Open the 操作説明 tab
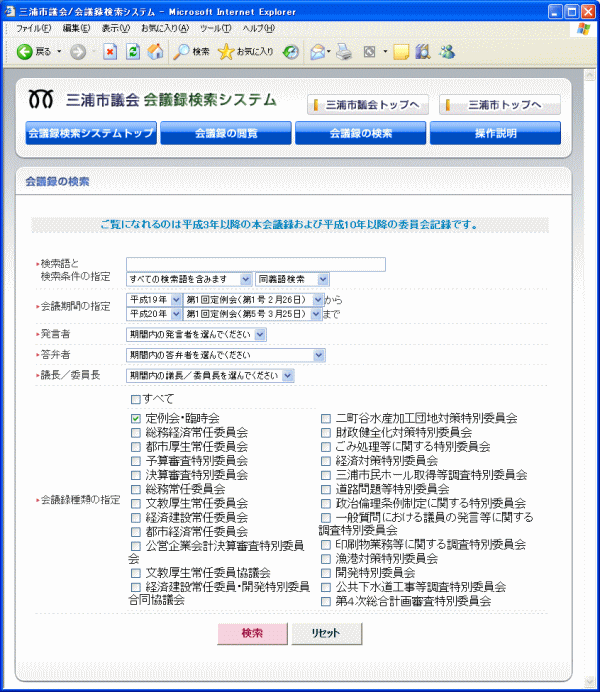The image size is (600, 692). [x=495, y=133]
